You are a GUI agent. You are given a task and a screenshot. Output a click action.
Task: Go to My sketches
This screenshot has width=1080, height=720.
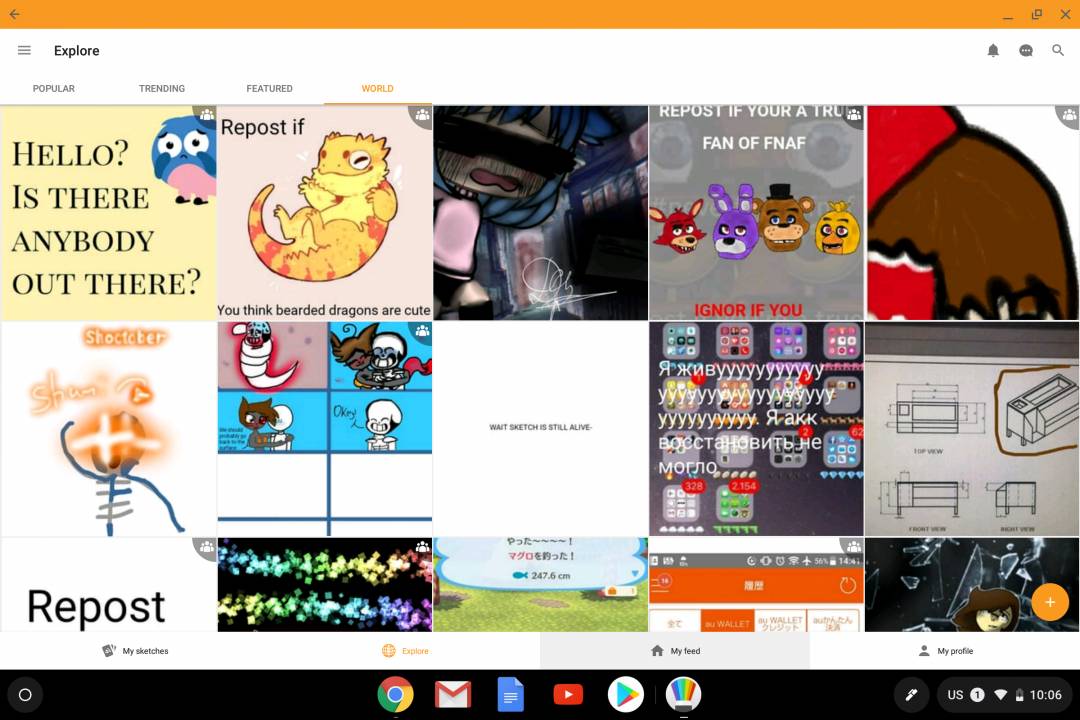pos(135,651)
